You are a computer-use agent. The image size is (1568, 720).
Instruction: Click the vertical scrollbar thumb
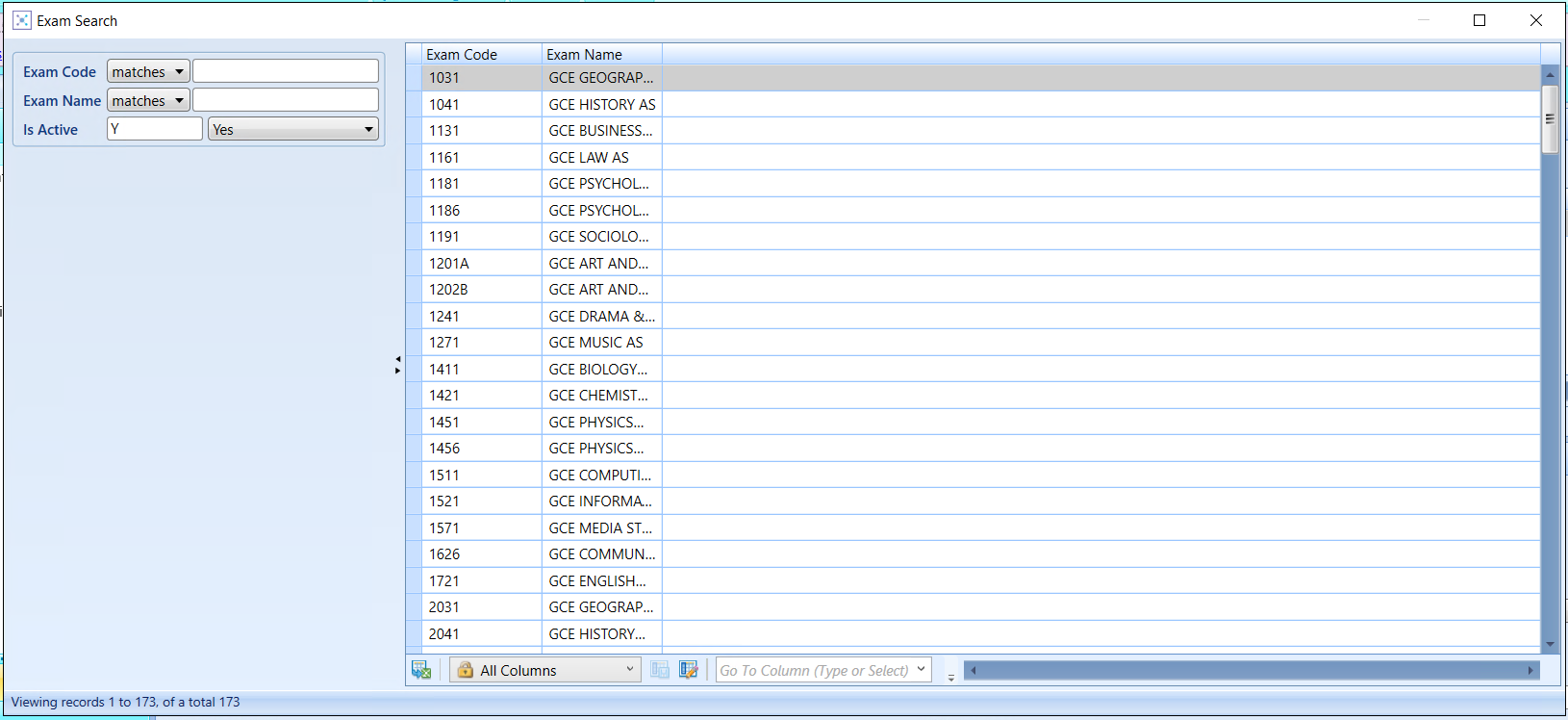[1550, 119]
